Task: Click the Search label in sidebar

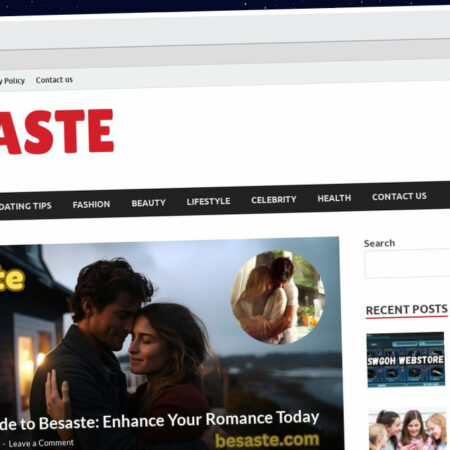Action: click(379, 243)
